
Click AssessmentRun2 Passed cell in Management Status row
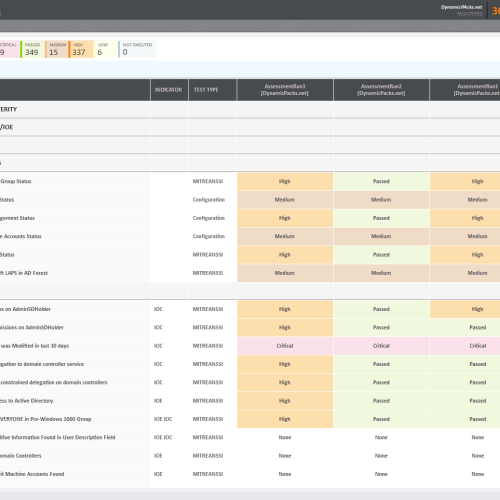click(381, 218)
